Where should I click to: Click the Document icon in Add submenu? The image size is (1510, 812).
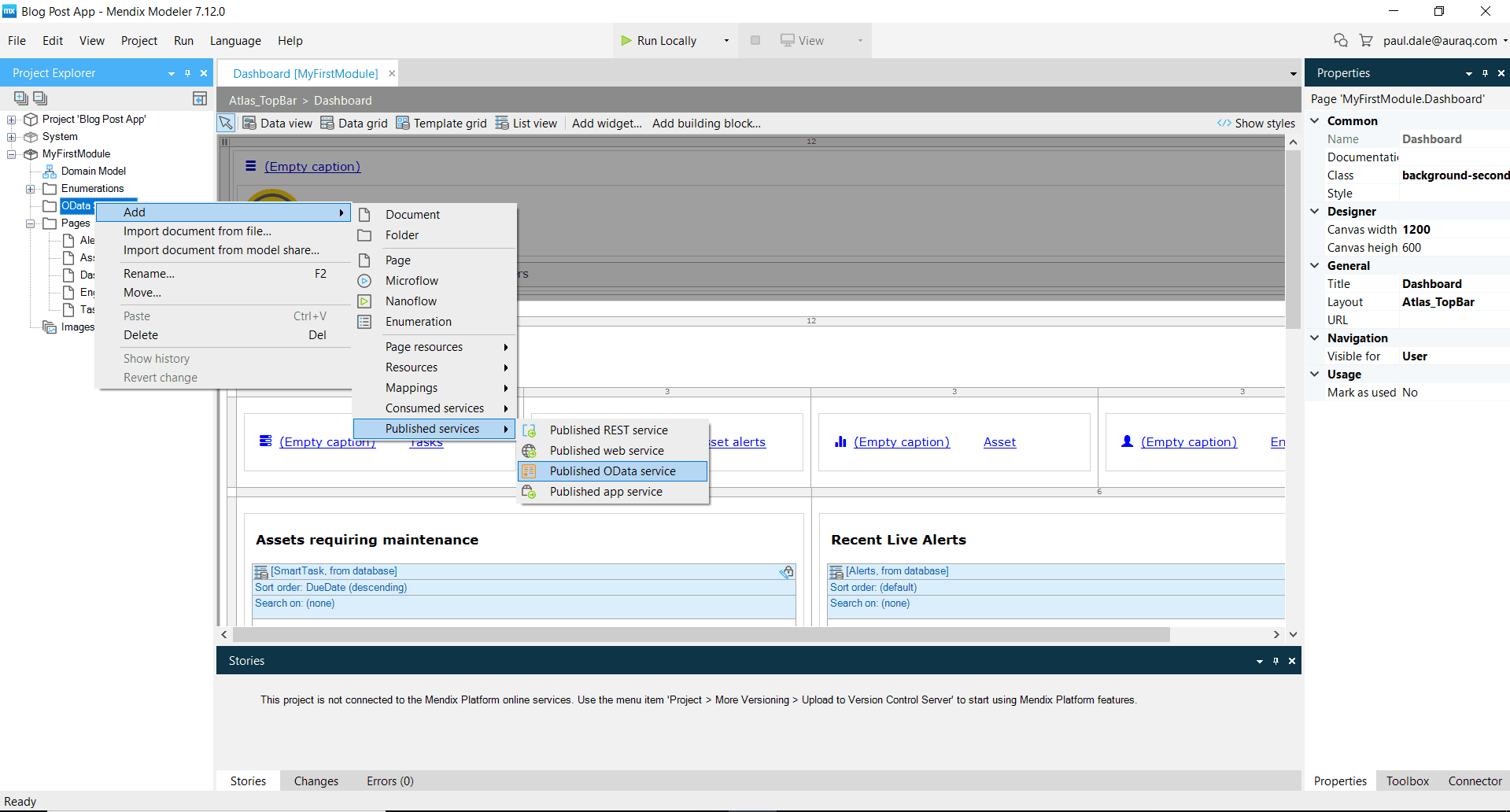[364, 215]
